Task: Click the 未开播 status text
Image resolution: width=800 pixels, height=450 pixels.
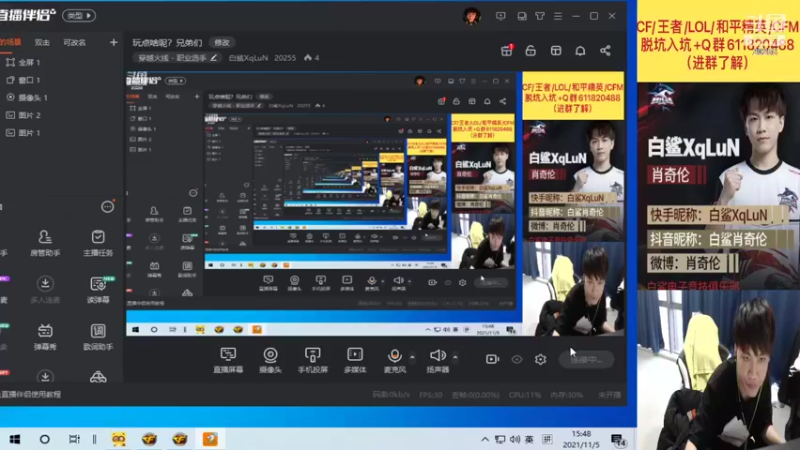Action: [609, 395]
